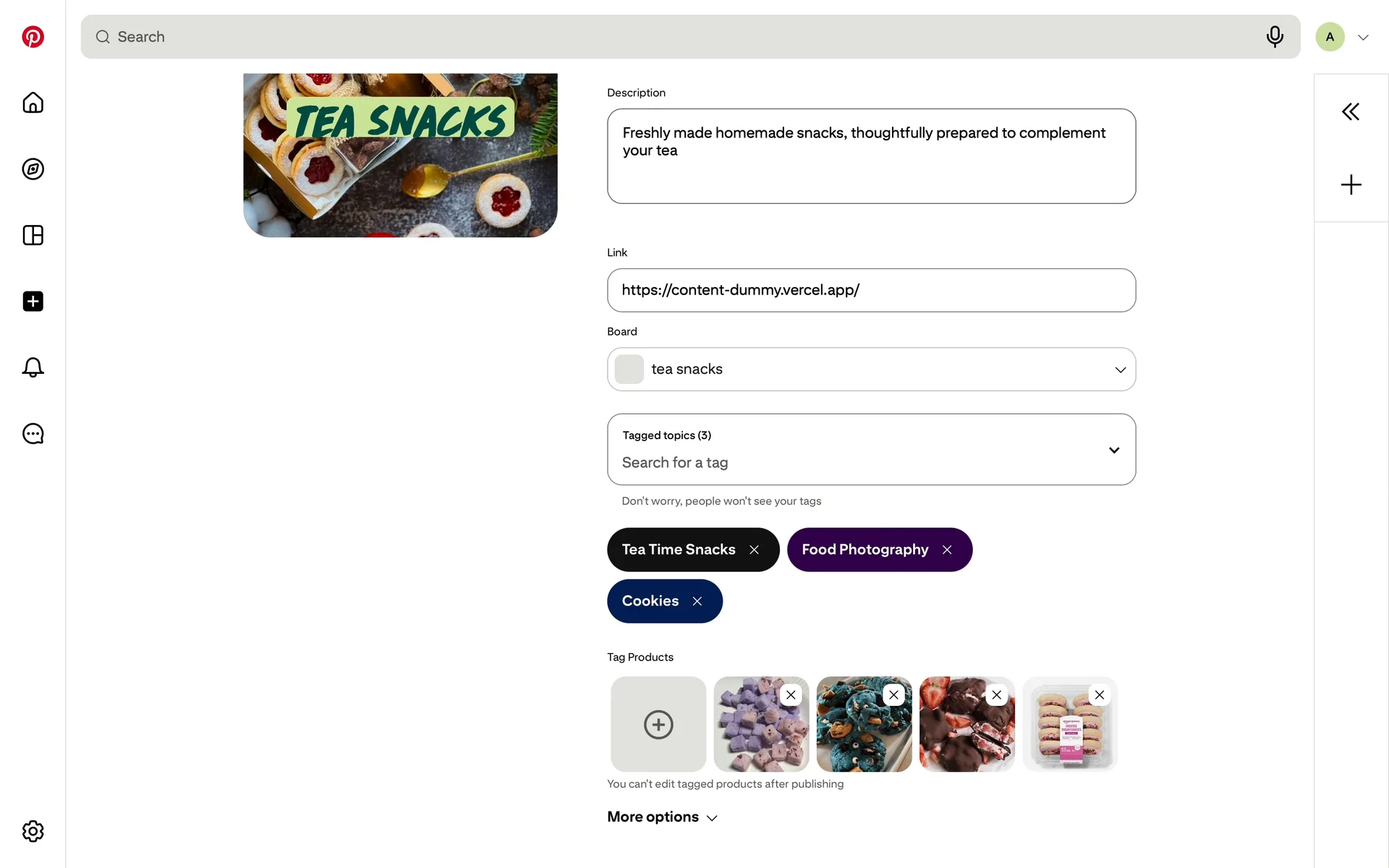Click the Create plus icon in sidebar
Viewport: 1389px width, 868px height.
[33, 302]
